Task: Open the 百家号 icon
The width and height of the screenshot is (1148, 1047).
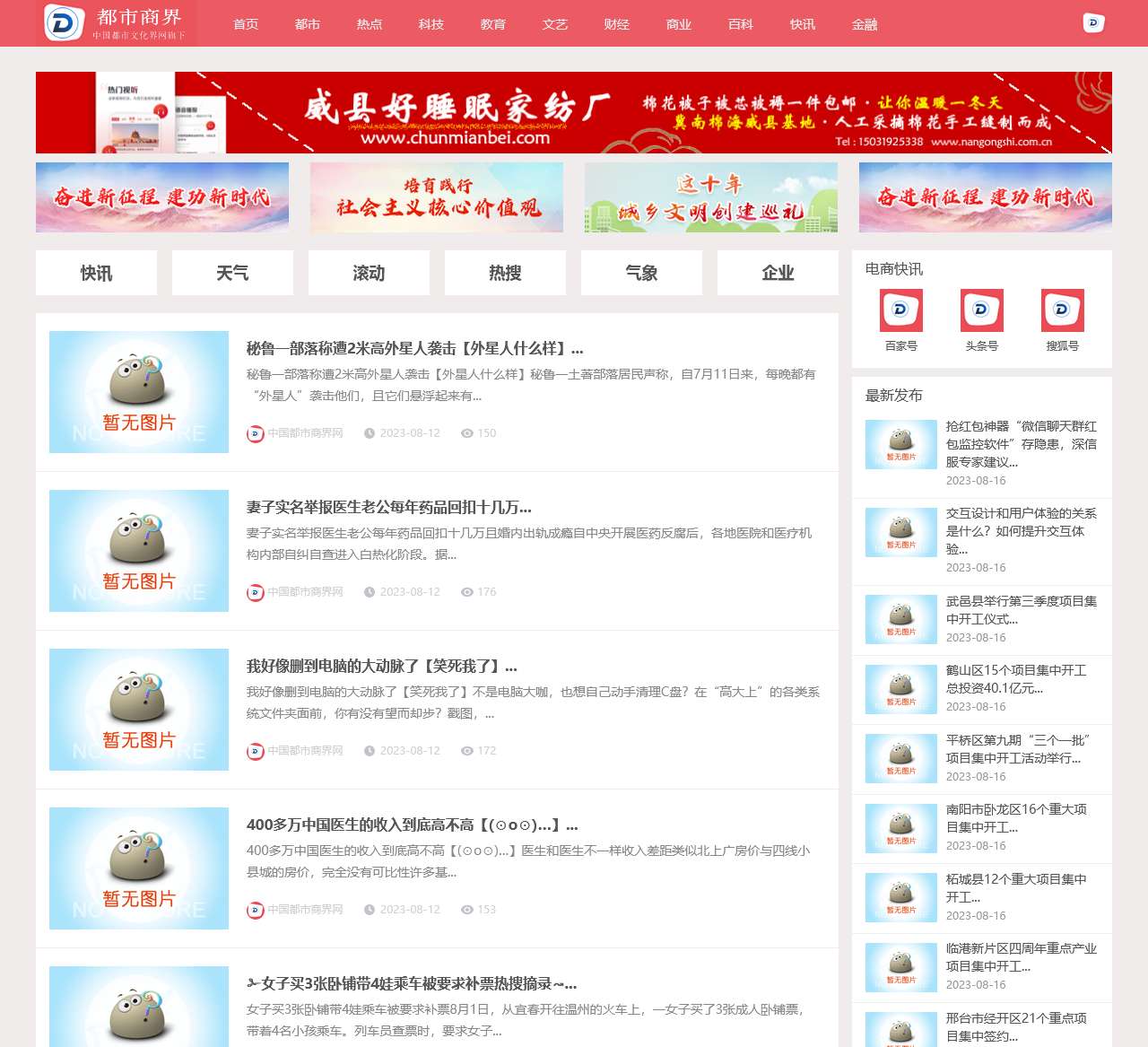Action: coord(901,310)
